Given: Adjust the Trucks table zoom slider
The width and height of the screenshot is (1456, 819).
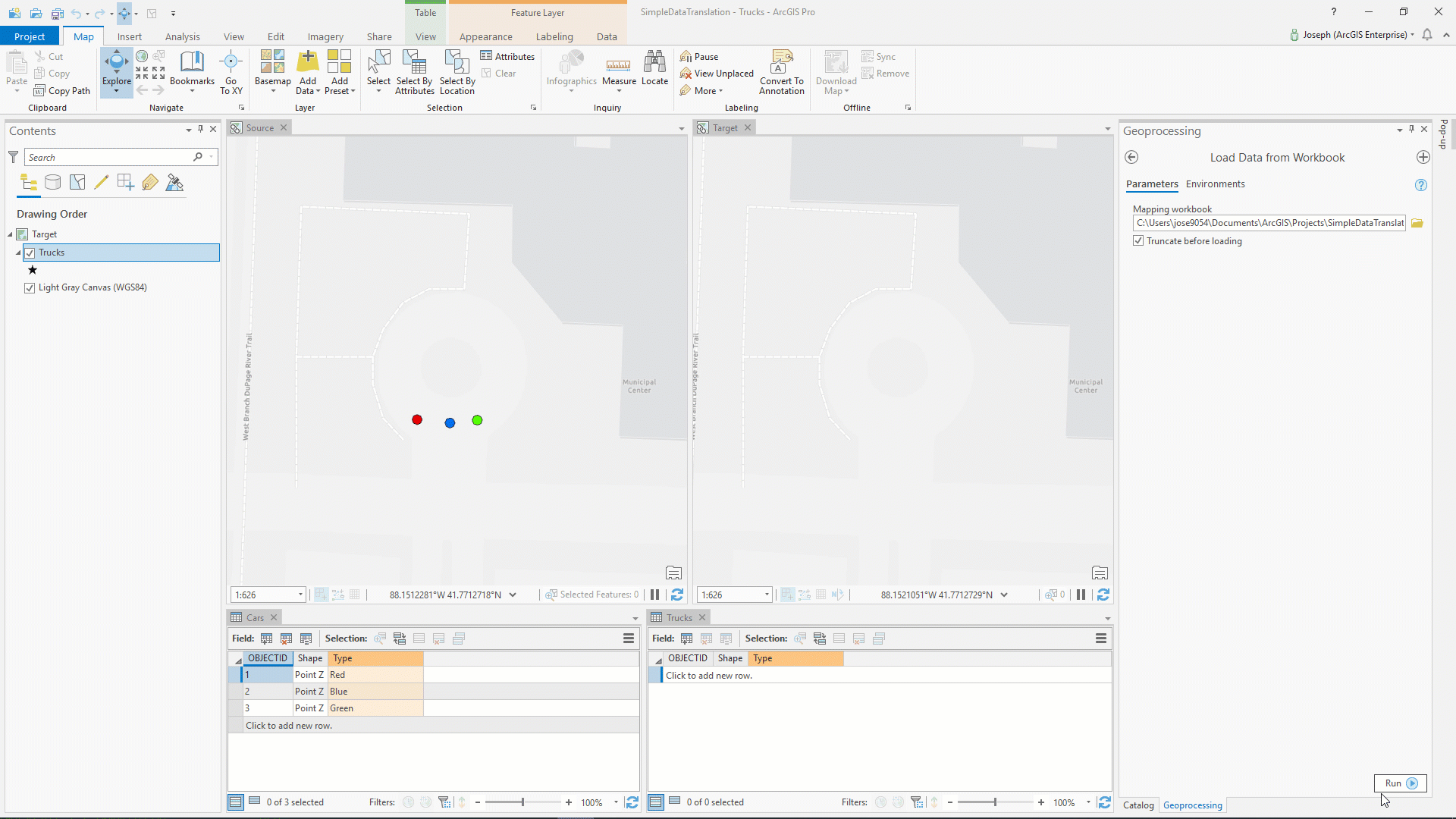Looking at the screenshot, I should coord(995,802).
